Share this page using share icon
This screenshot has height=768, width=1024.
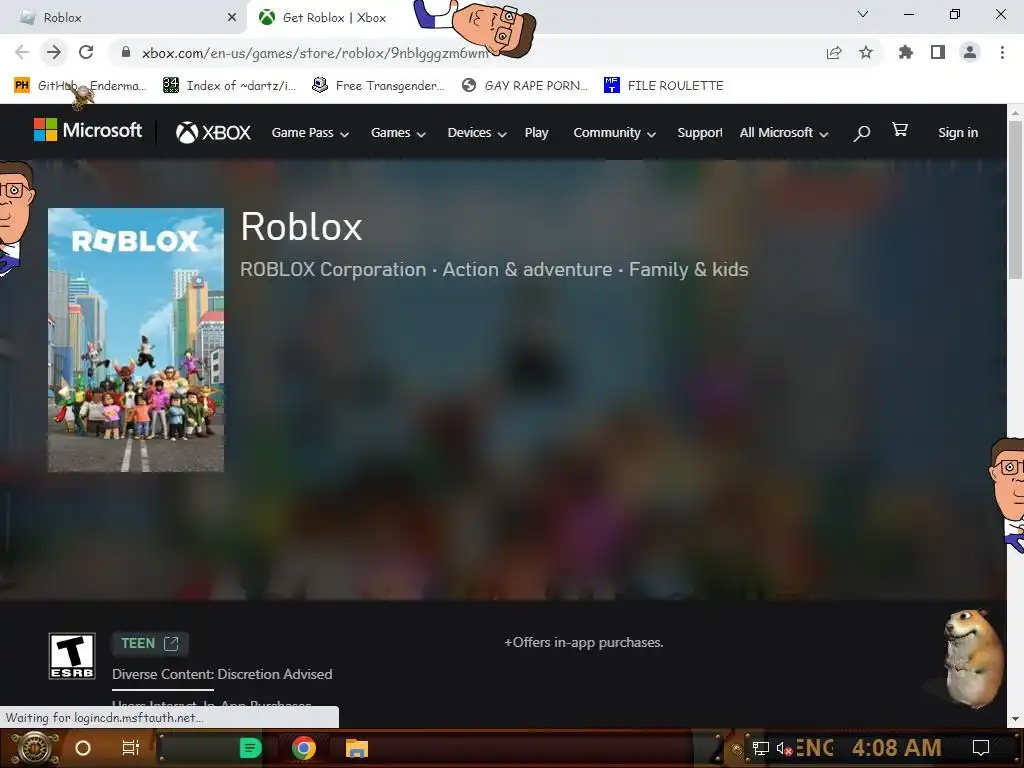834,52
